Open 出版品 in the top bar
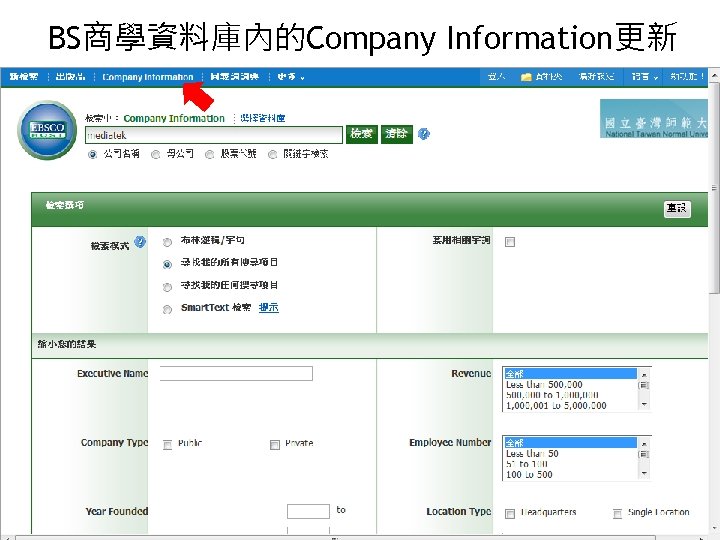720x540 pixels. click(70, 77)
